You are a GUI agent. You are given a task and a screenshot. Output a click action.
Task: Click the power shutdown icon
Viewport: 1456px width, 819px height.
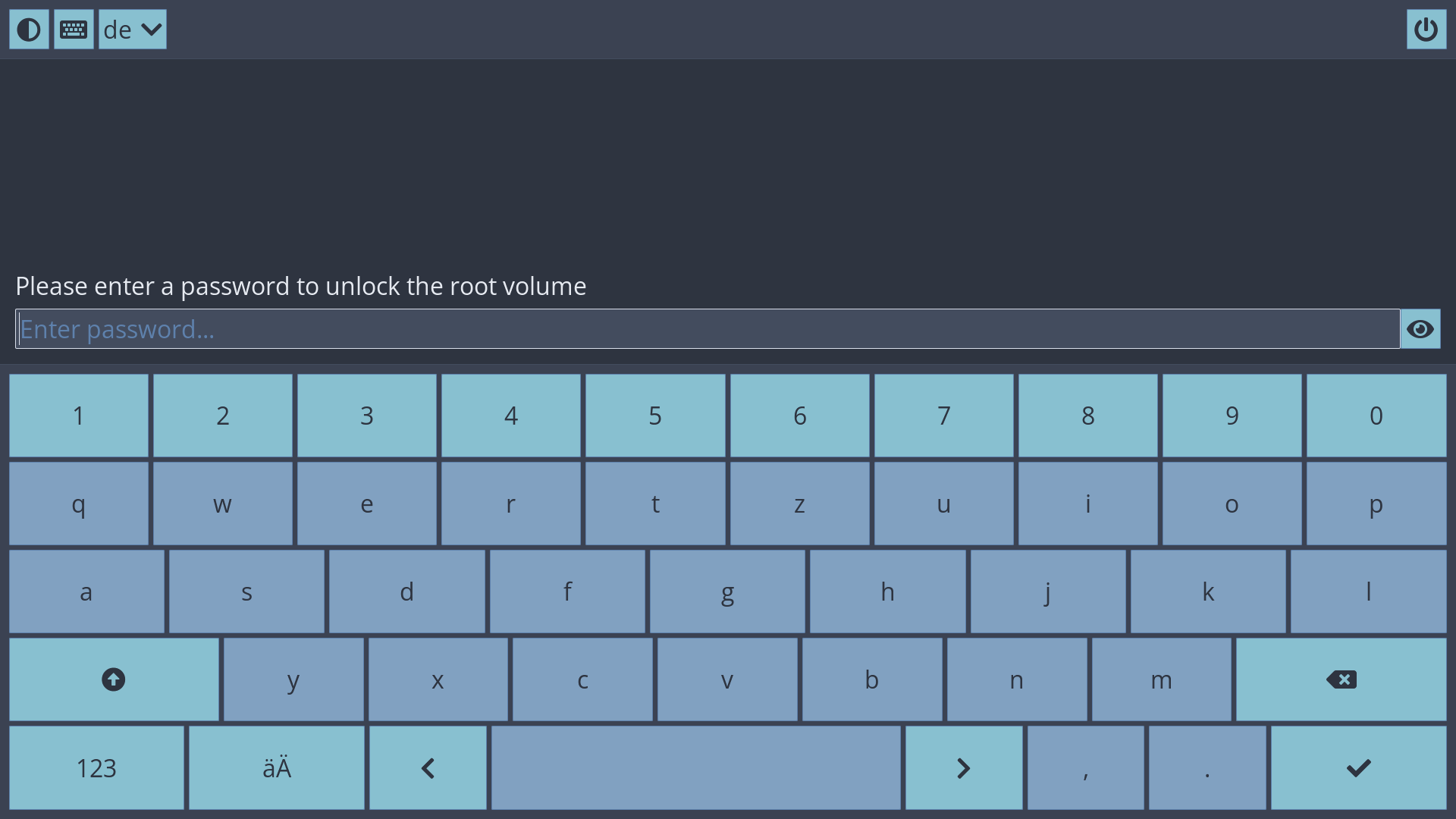1426,30
